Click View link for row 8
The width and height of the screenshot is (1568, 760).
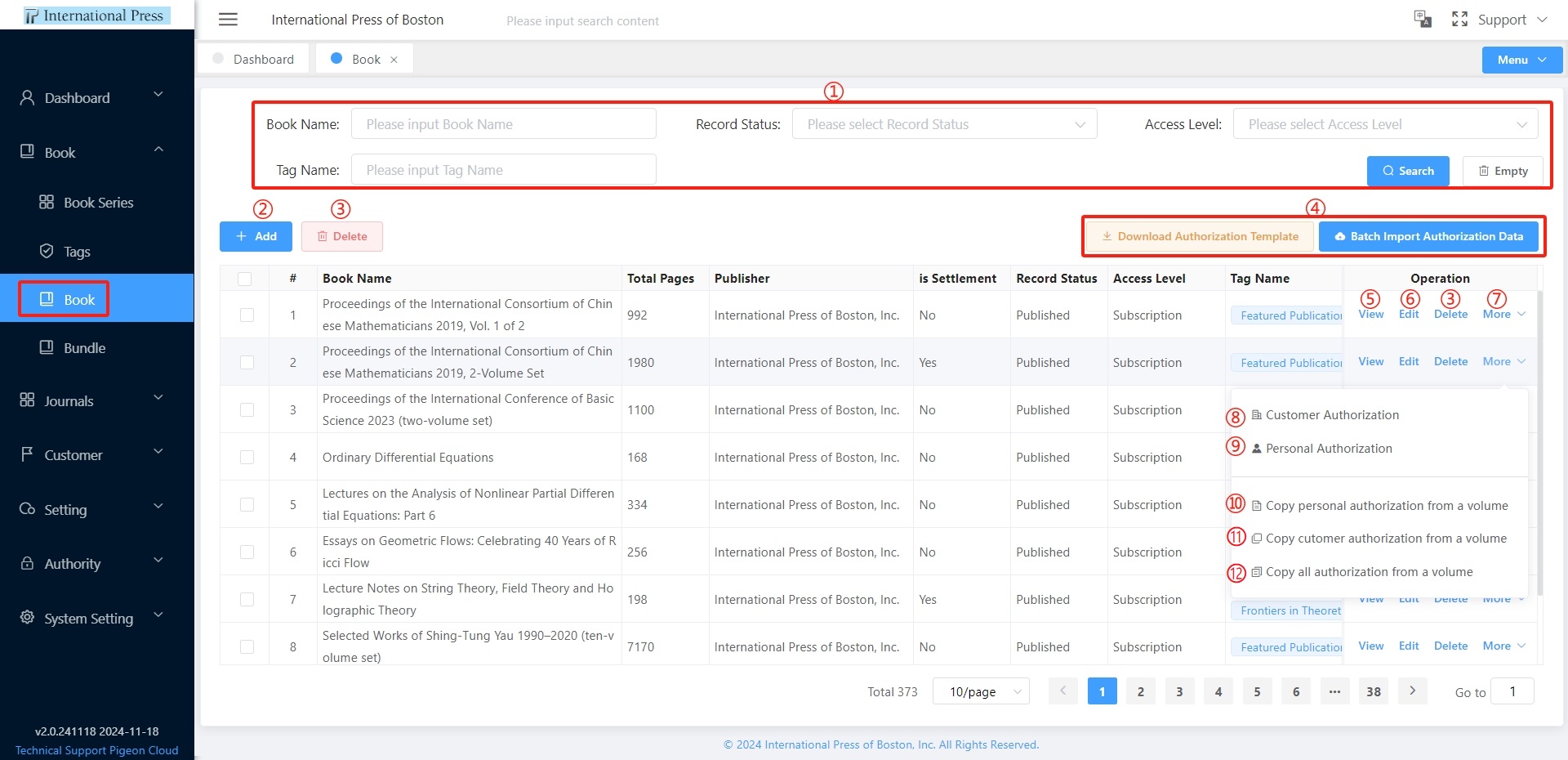click(x=1370, y=646)
